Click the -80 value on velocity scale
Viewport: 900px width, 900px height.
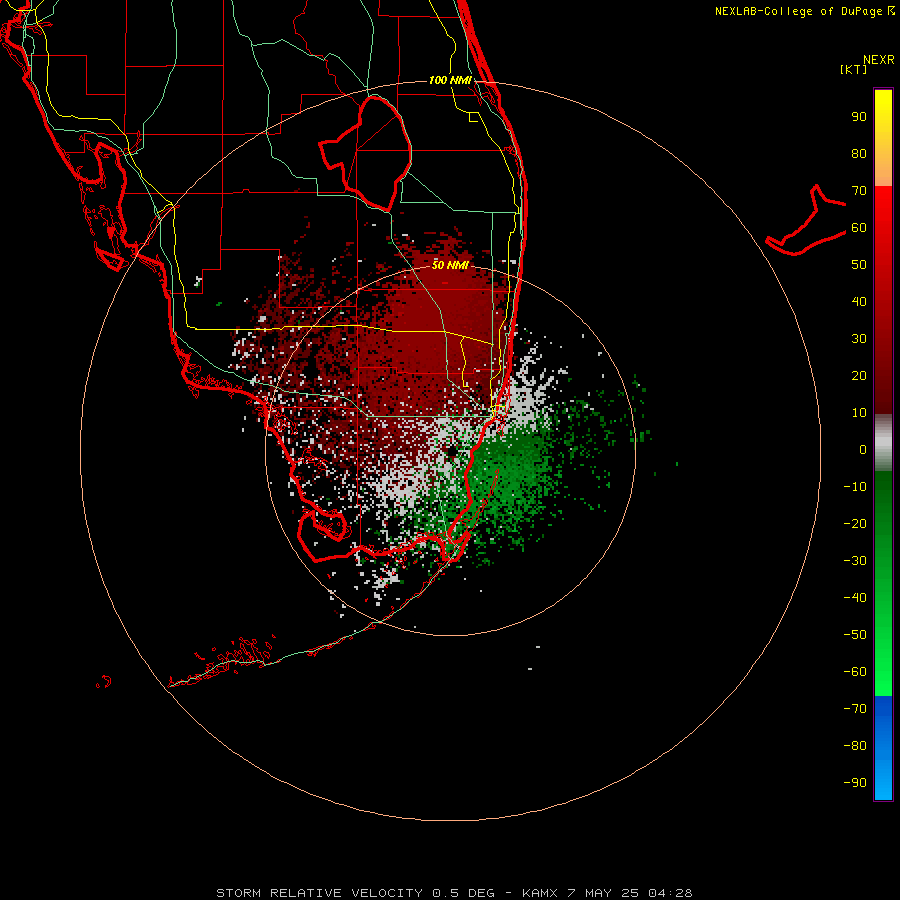[855, 746]
